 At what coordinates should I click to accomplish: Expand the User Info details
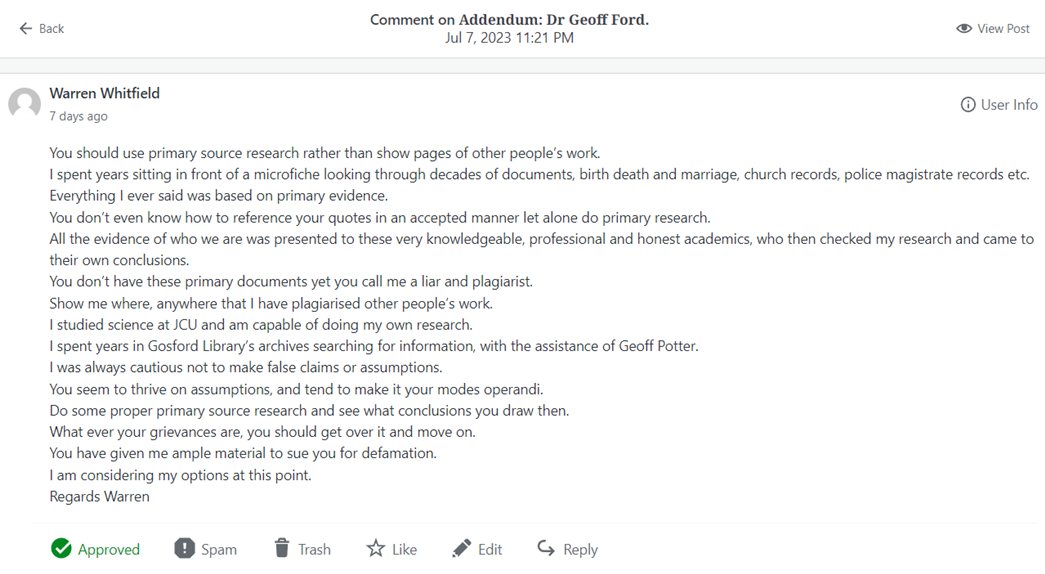1009,105
